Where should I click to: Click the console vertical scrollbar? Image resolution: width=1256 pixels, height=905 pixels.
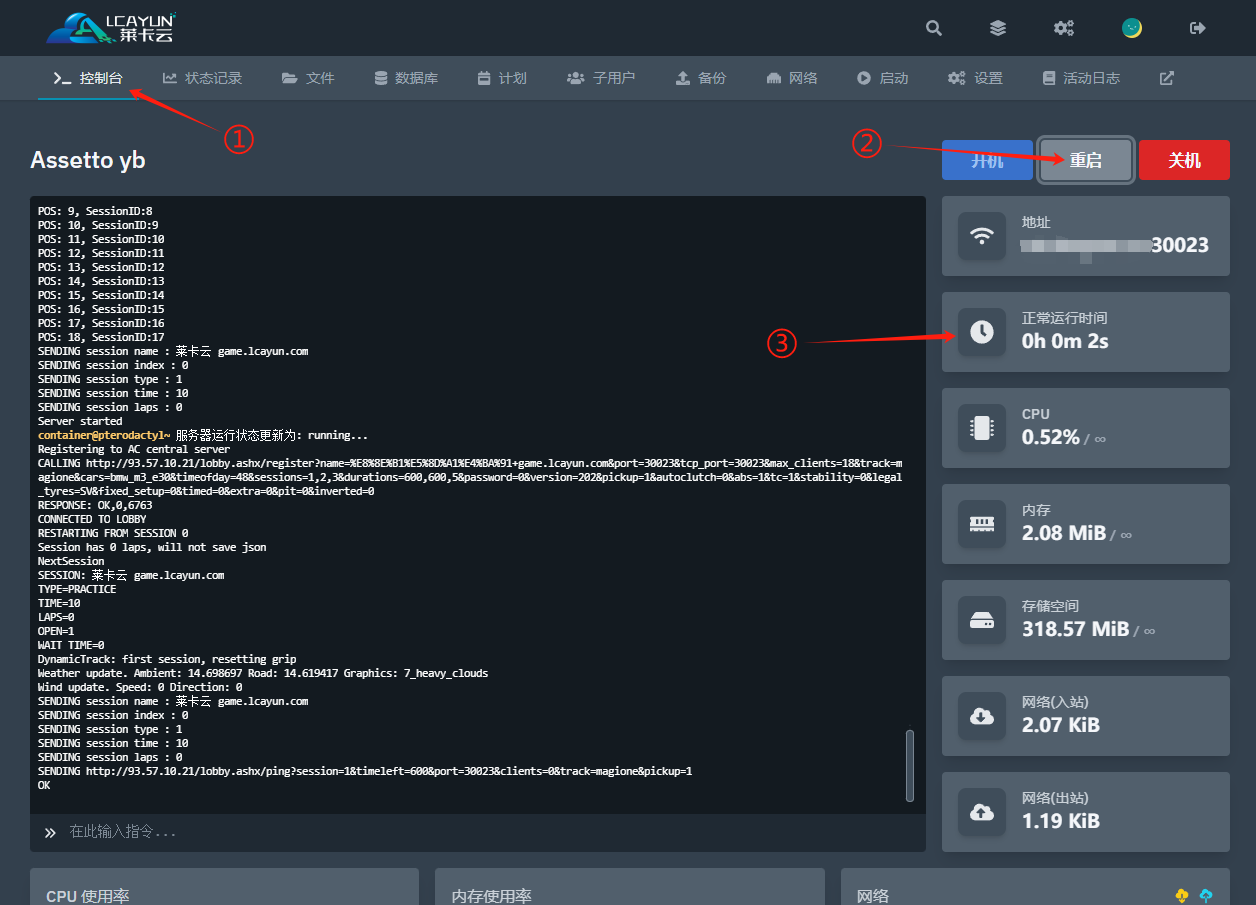click(x=909, y=765)
